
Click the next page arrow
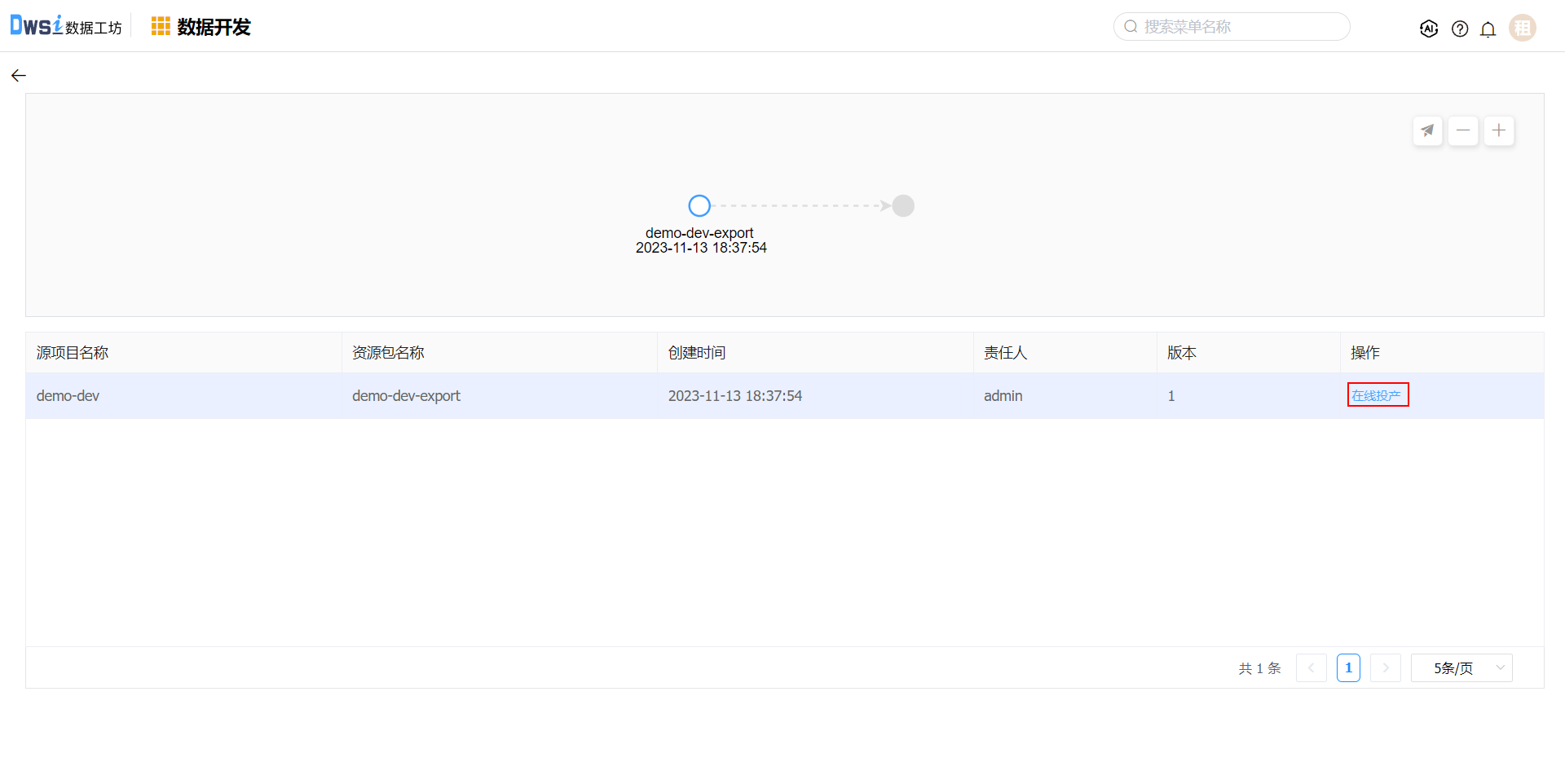click(1385, 668)
